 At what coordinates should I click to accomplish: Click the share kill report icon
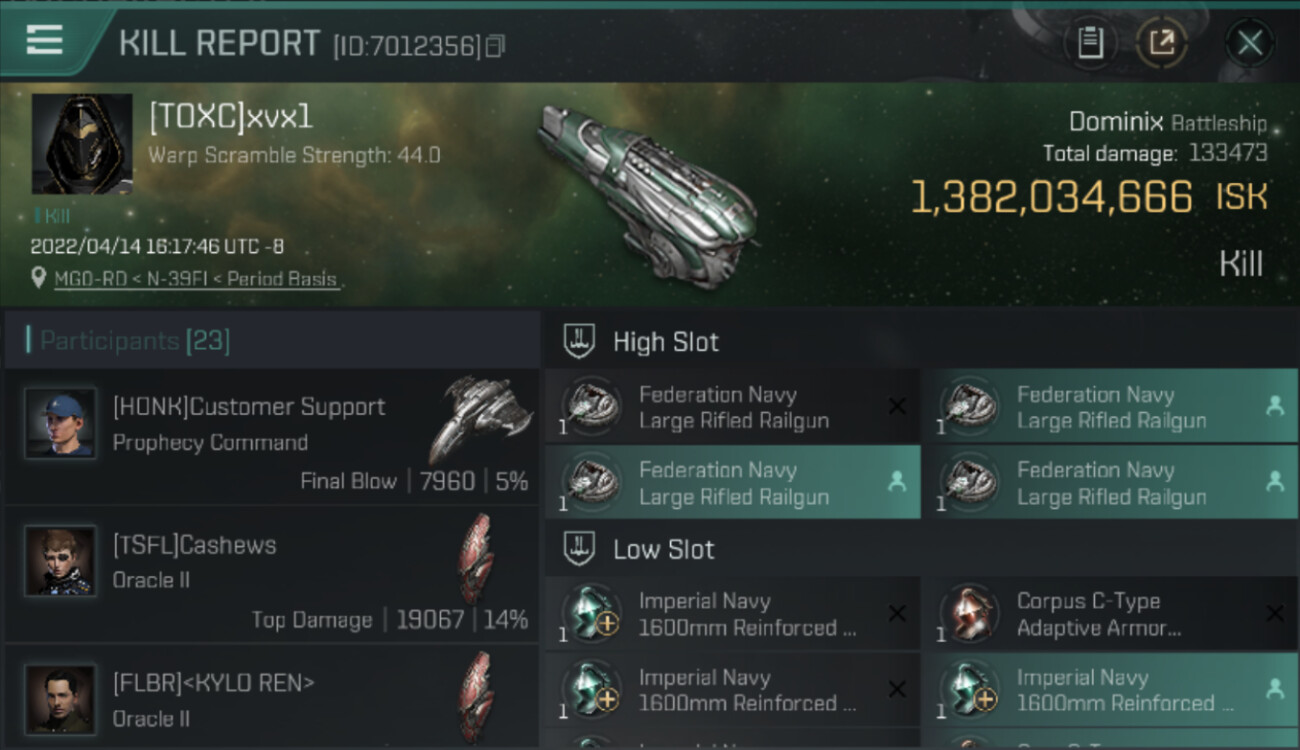(1162, 43)
